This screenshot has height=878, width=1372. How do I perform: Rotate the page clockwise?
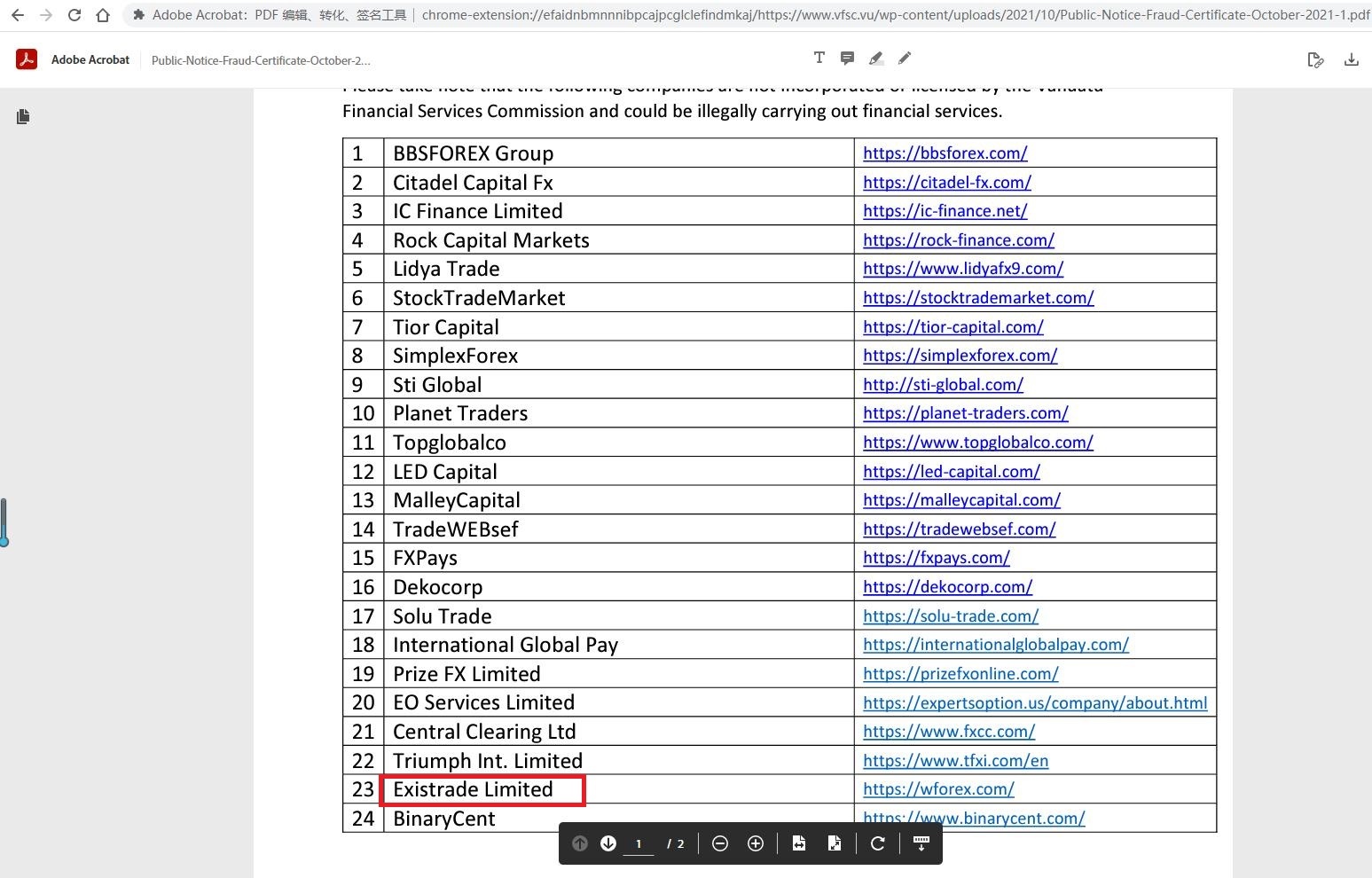(878, 843)
